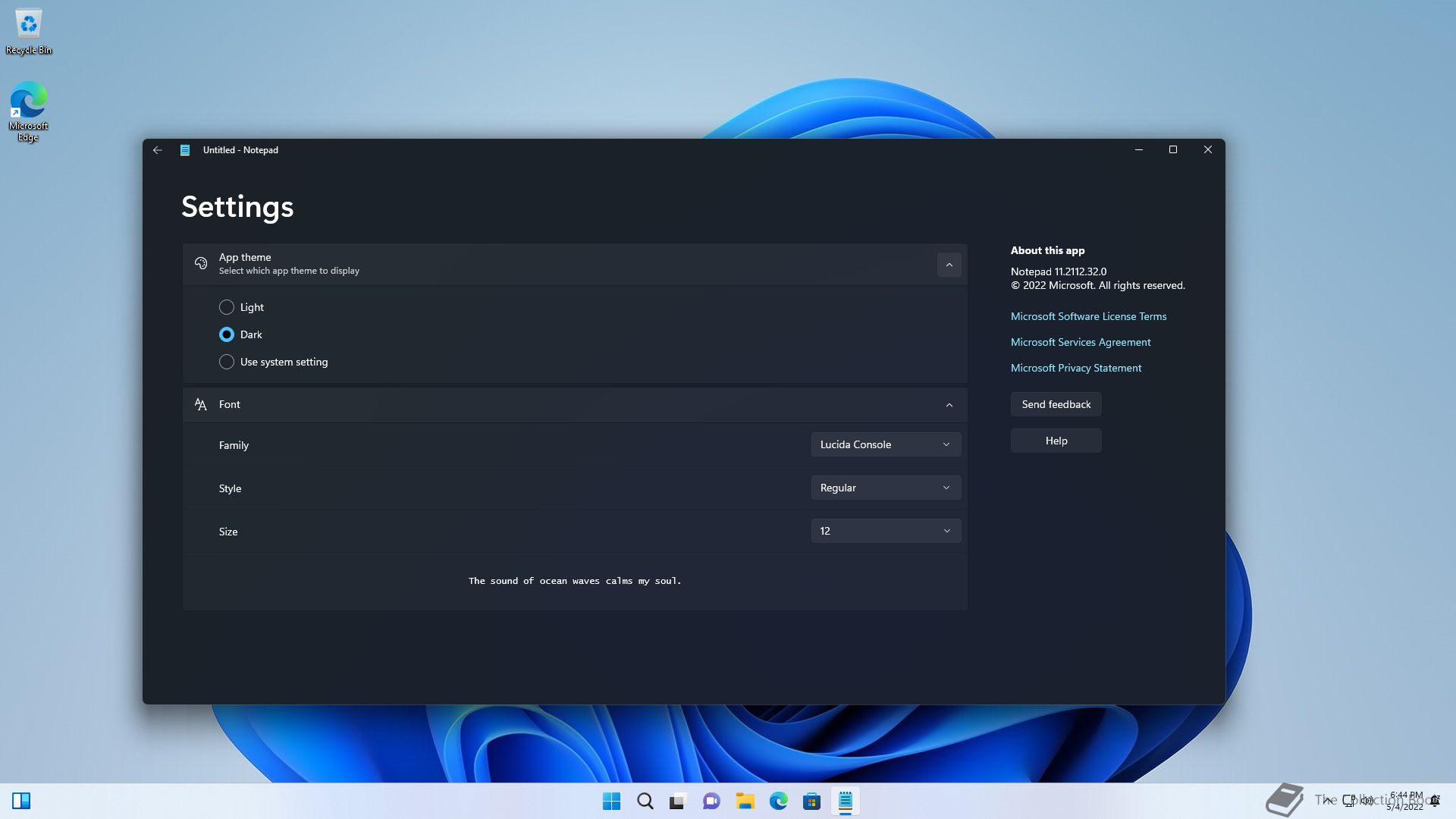
Task: Open Microsoft Services Agreement link
Action: coord(1081,342)
